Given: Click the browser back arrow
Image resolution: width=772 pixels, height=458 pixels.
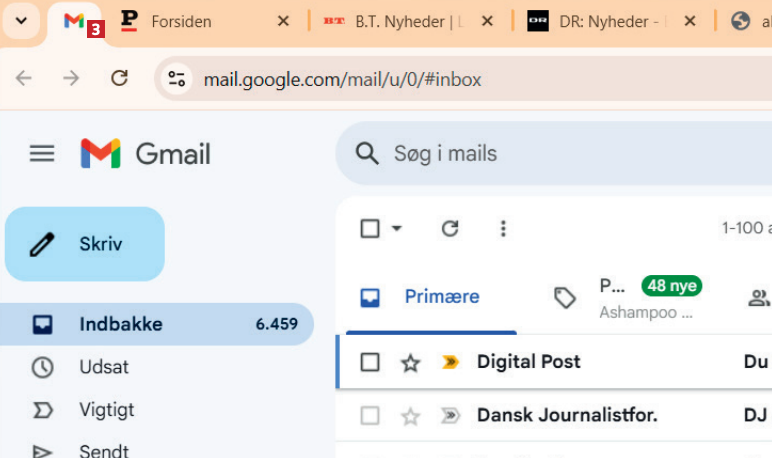Looking at the screenshot, I should tap(24, 78).
